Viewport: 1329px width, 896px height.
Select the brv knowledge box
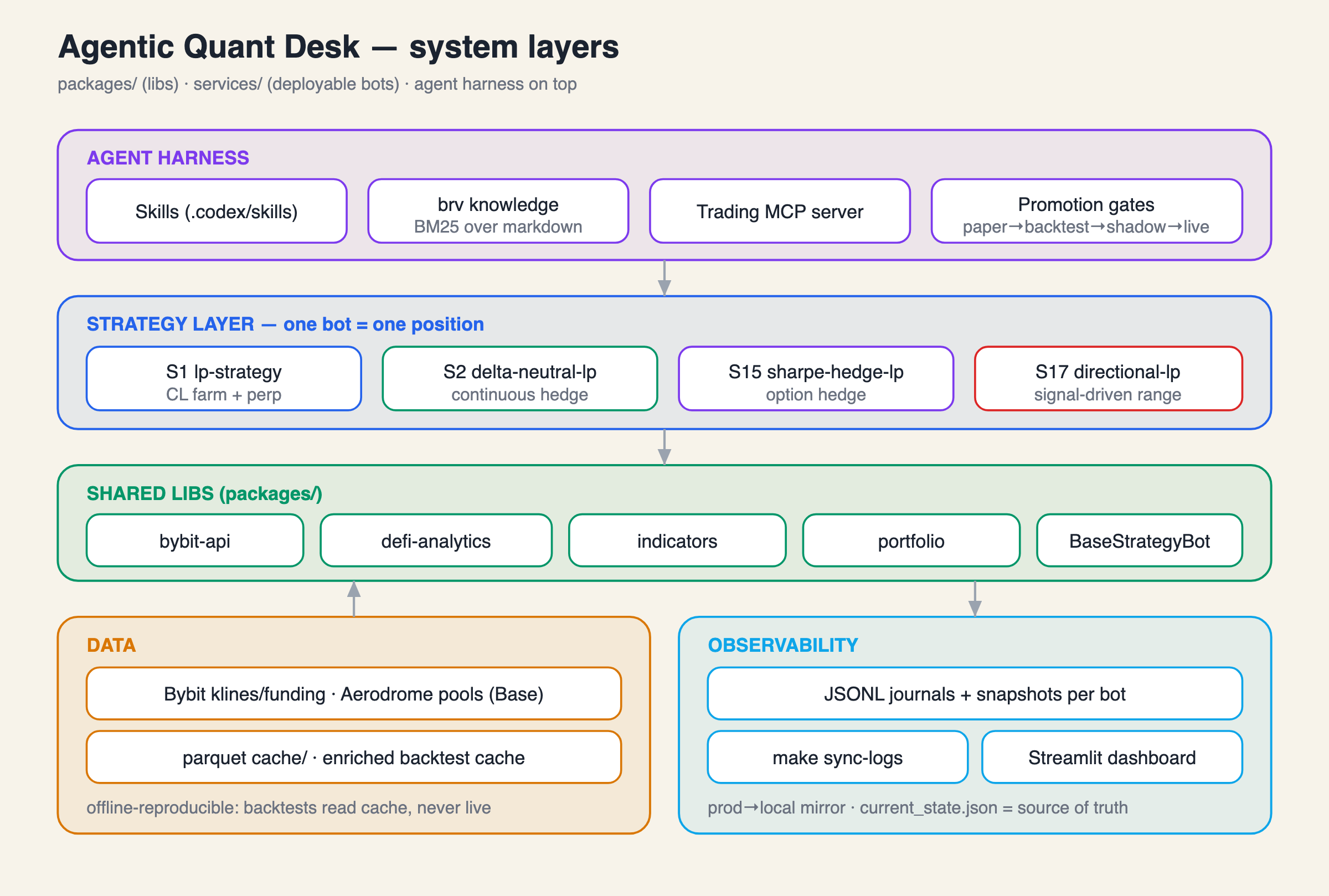498,211
